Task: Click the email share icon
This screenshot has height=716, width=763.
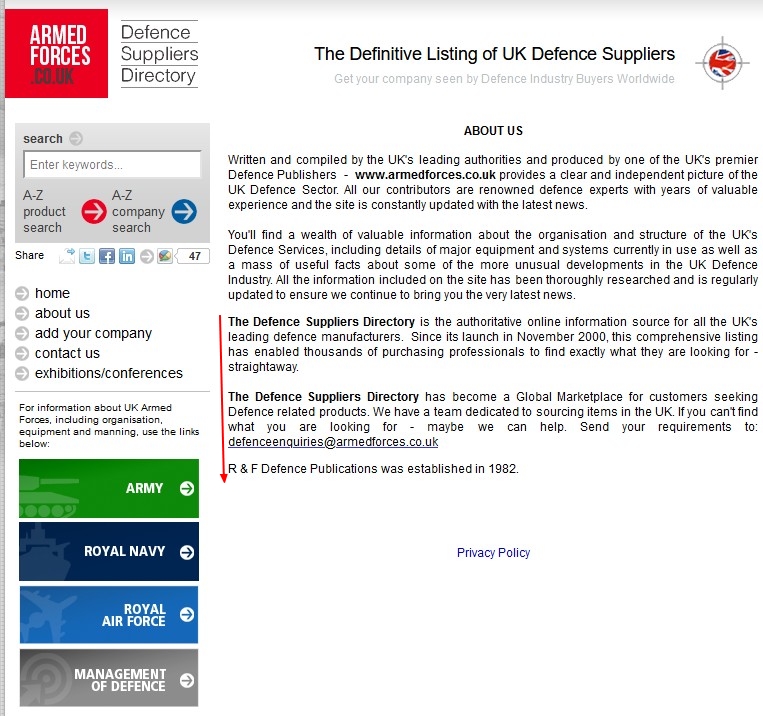Action: [x=67, y=256]
